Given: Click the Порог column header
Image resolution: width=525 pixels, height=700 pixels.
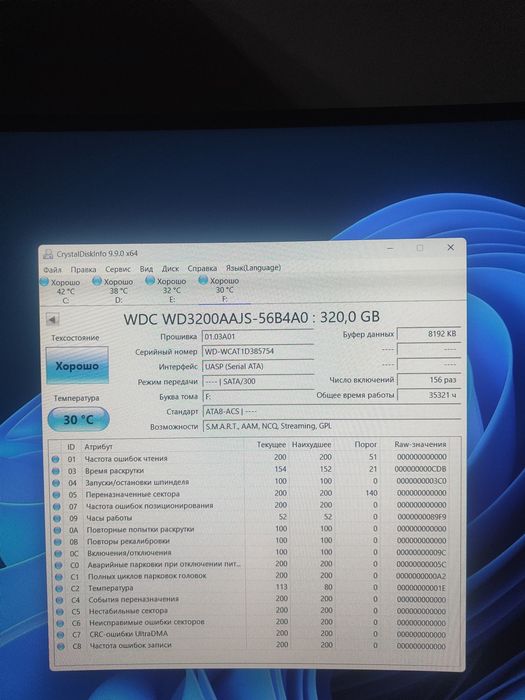Looking at the screenshot, I should pyautogui.click(x=366, y=445).
